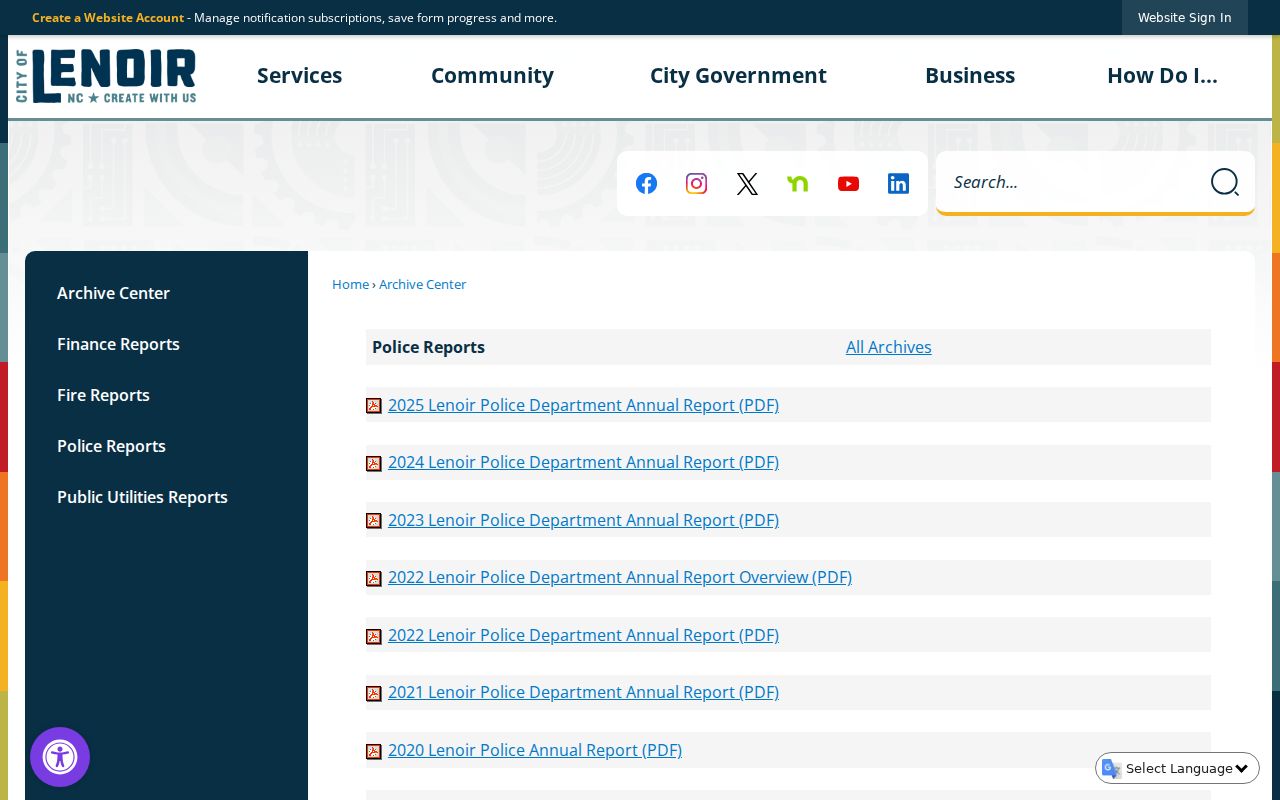The image size is (1280, 800).
Task: Click the City of Lenoir logo
Action: (106, 76)
